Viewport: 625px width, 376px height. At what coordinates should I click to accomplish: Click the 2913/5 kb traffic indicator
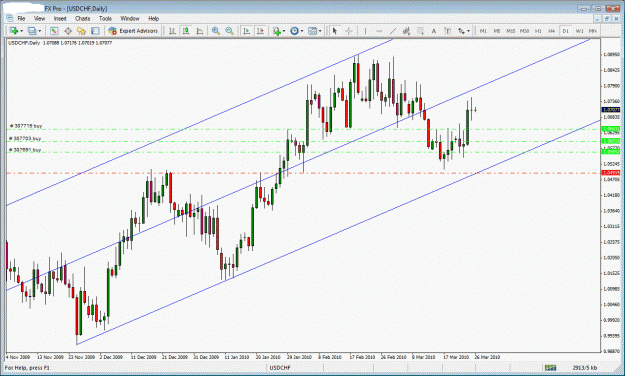point(585,367)
